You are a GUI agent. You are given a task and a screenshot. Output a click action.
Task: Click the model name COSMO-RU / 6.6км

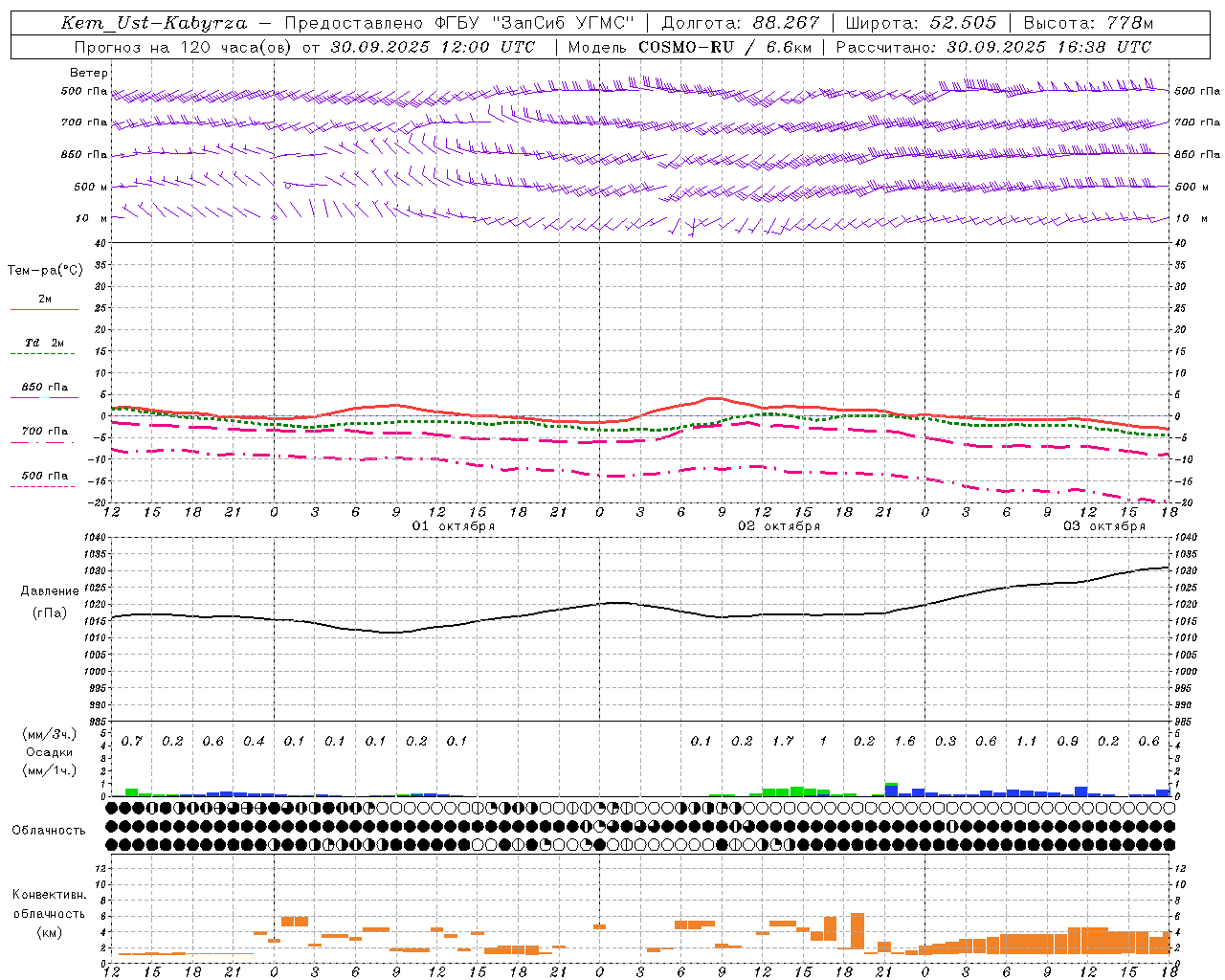point(724,47)
